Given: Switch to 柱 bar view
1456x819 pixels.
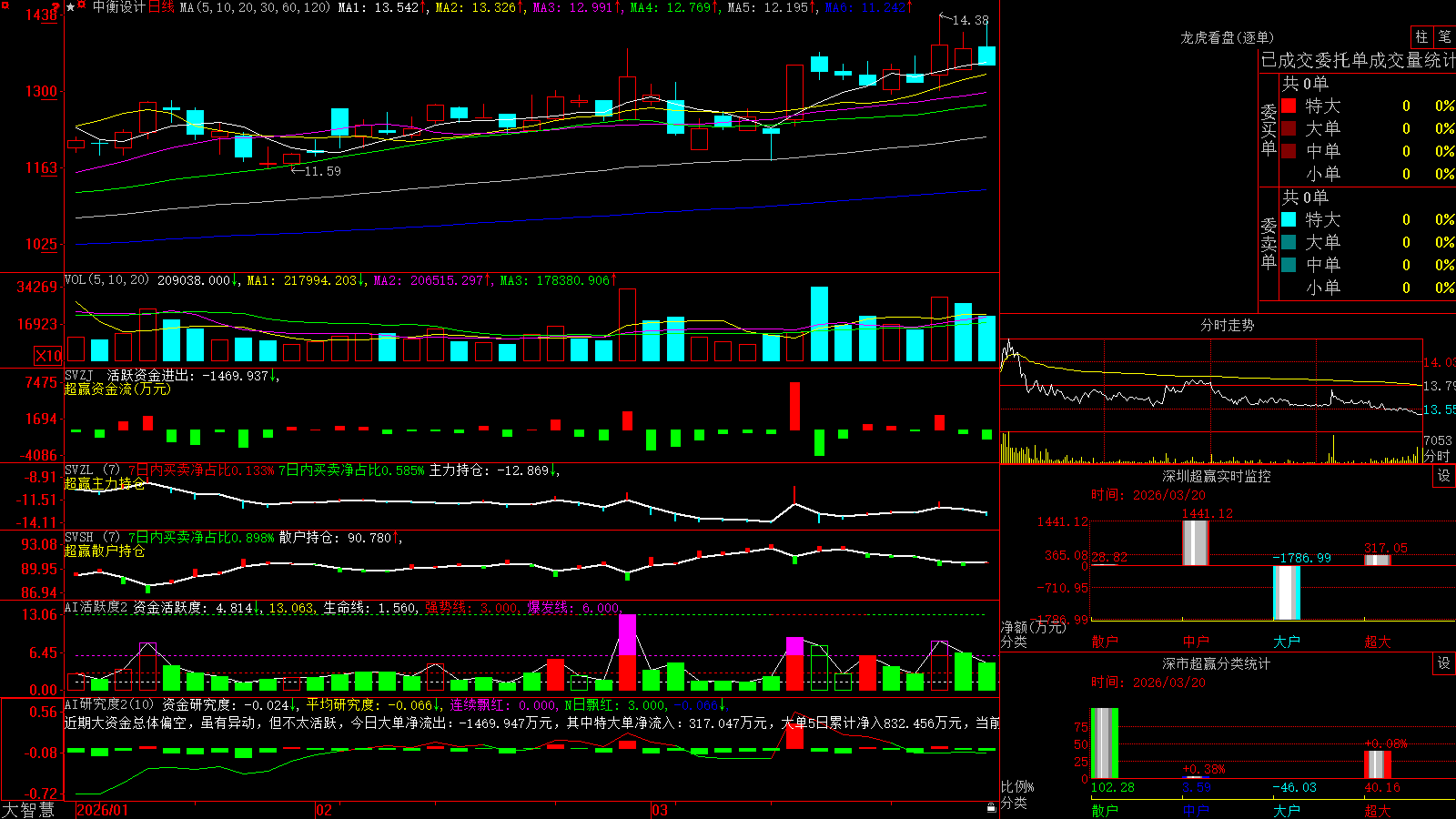Looking at the screenshot, I should [x=1421, y=36].
